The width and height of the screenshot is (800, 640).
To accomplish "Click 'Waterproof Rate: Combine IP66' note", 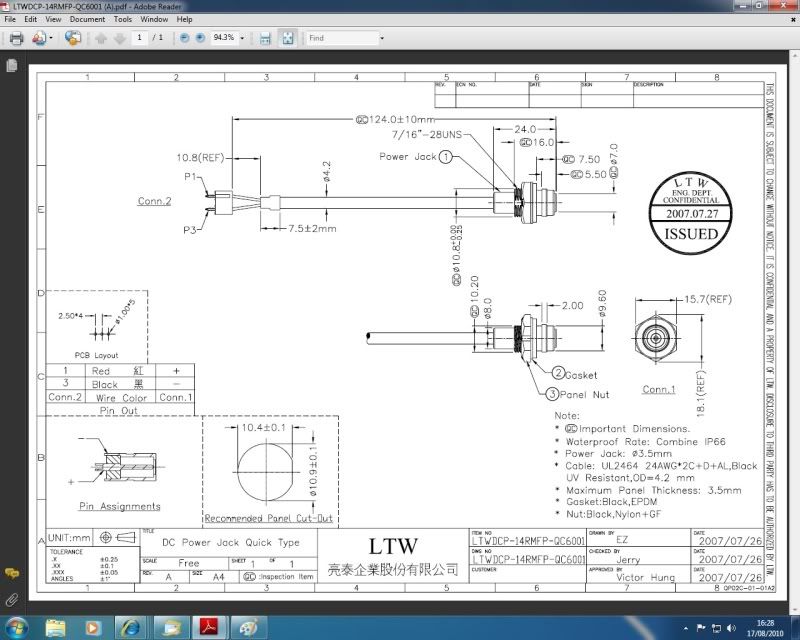I will (645, 441).
